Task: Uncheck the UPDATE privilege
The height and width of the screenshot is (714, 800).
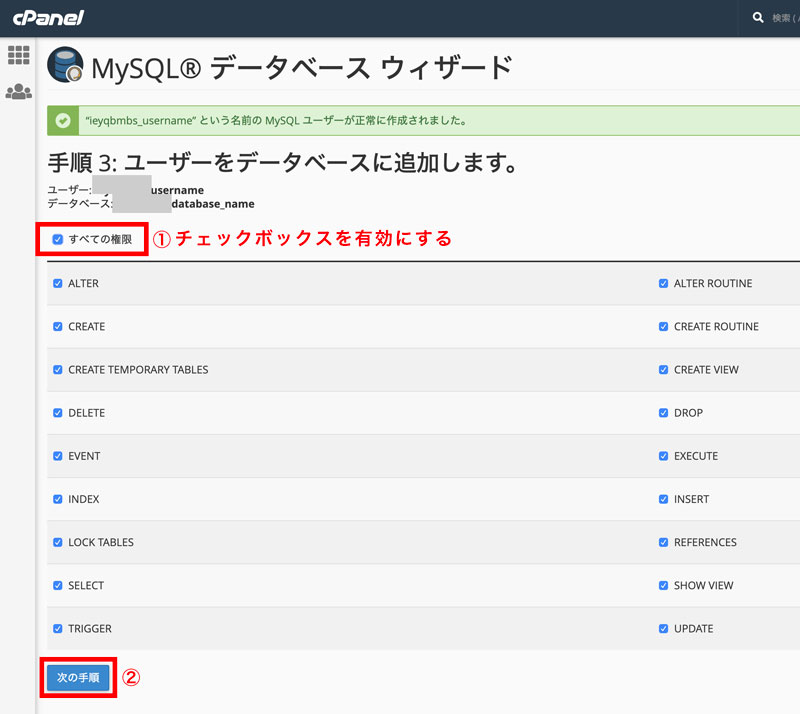Action: pyautogui.click(x=663, y=629)
